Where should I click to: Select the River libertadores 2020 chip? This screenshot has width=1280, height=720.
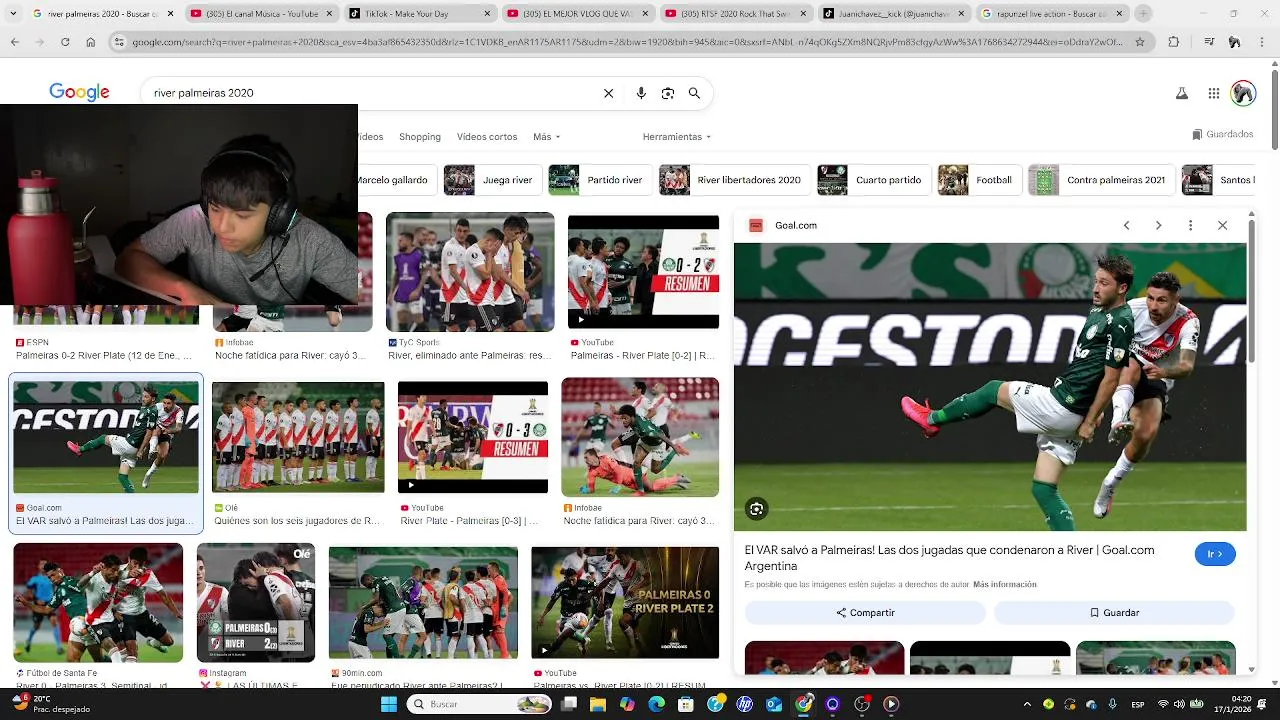pyautogui.click(x=733, y=180)
